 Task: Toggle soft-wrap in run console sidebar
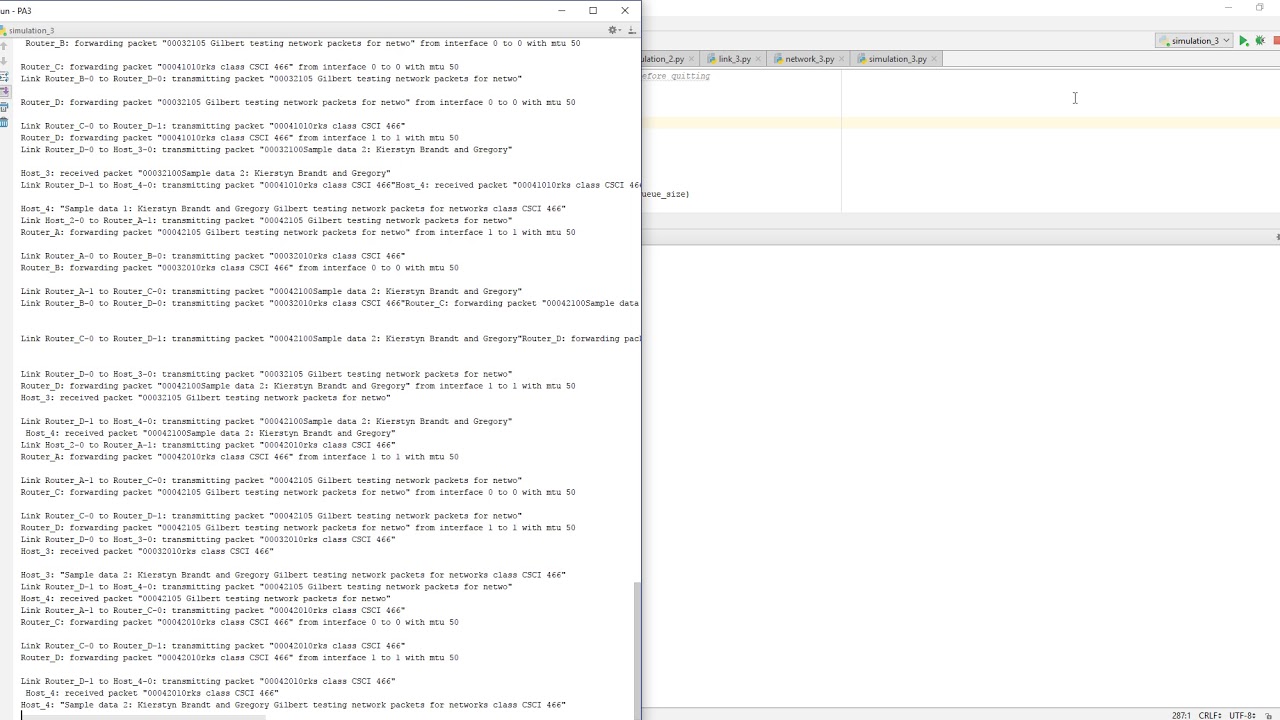[x=4, y=76]
